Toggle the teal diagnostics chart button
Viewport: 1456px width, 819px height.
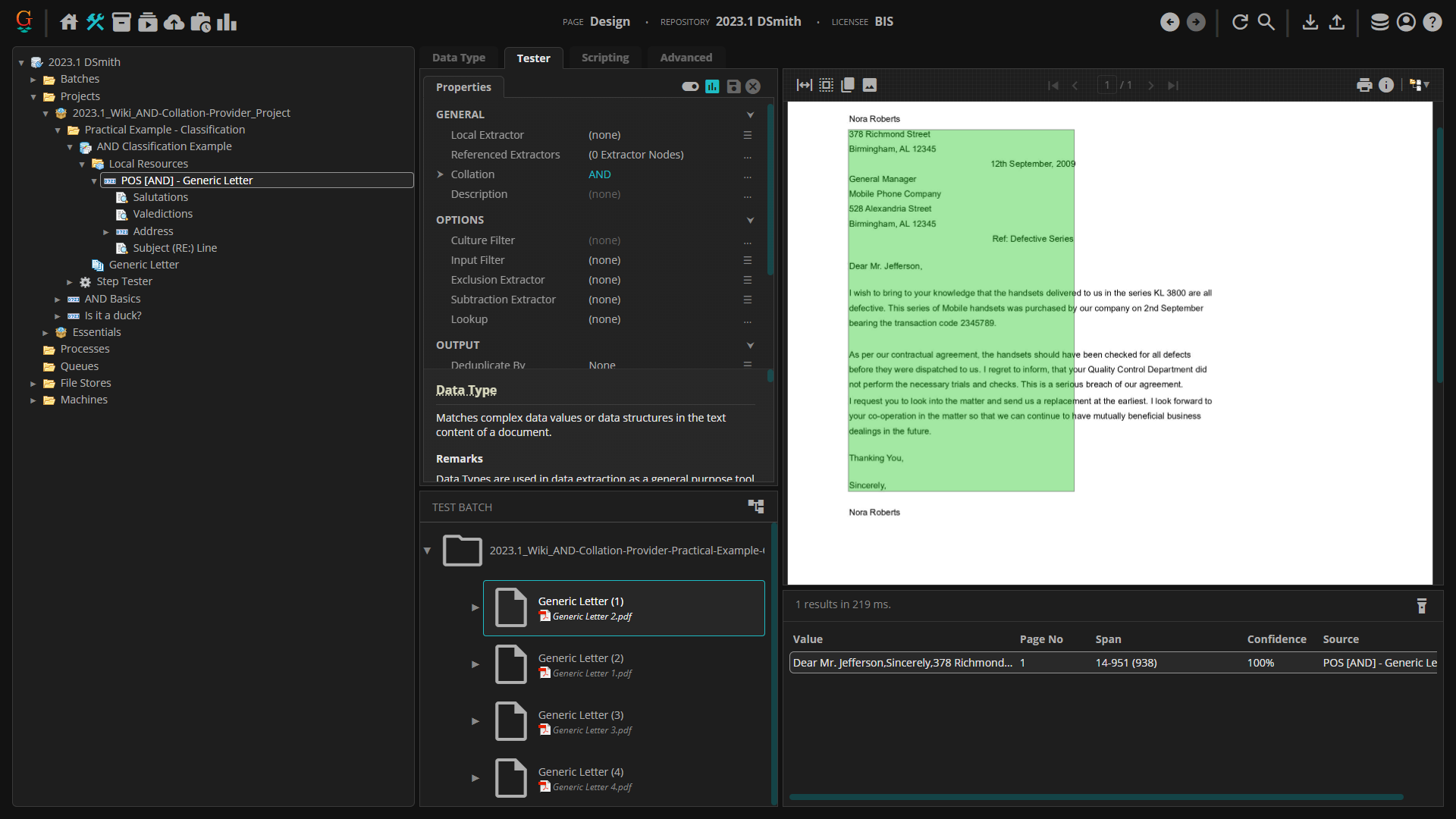tap(712, 86)
